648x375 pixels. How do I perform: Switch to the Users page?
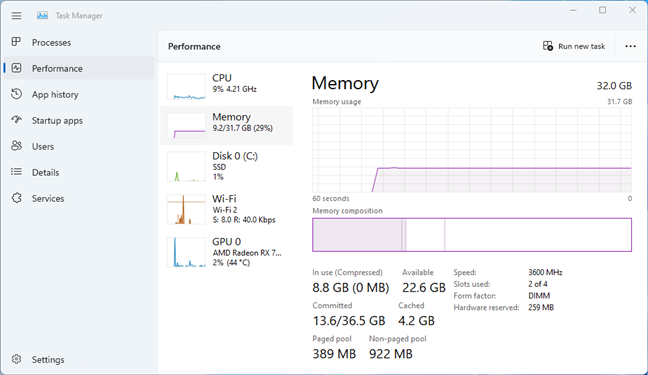(79, 146)
